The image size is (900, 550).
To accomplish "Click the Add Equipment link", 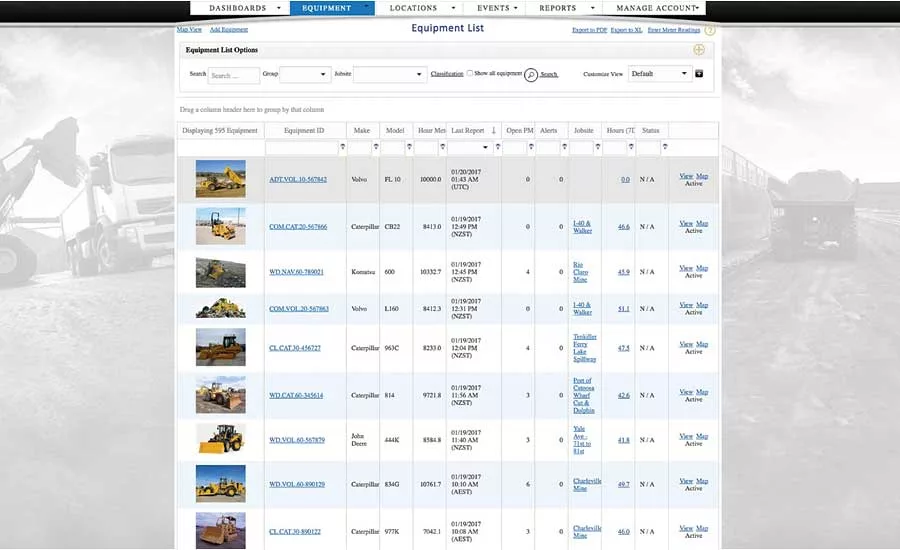I will pyautogui.click(x=229, y=31).
